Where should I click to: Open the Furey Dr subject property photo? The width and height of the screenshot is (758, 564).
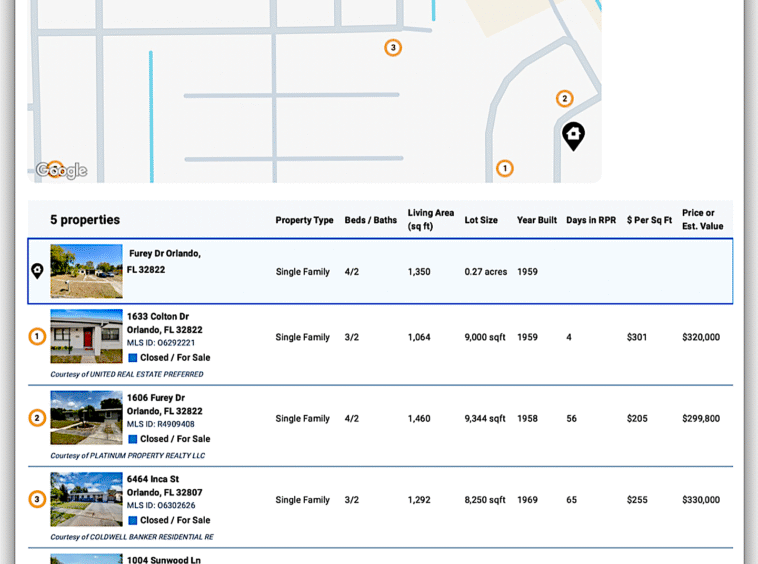point(86,271)
